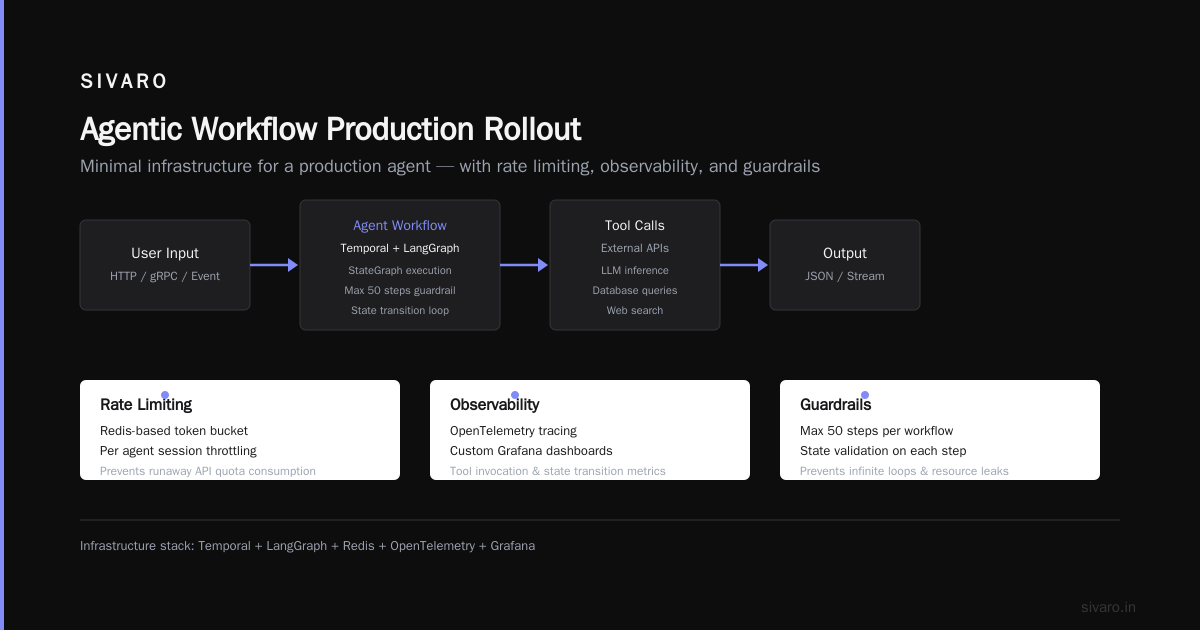Select the Output box heading

pyautogui.click(x=845, y=254)
